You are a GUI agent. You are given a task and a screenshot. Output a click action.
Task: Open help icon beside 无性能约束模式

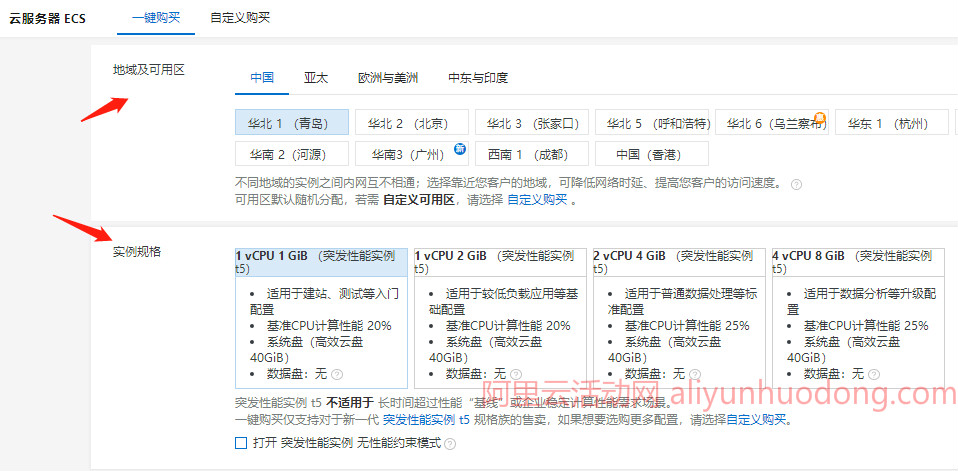click(x=450, y=444)
